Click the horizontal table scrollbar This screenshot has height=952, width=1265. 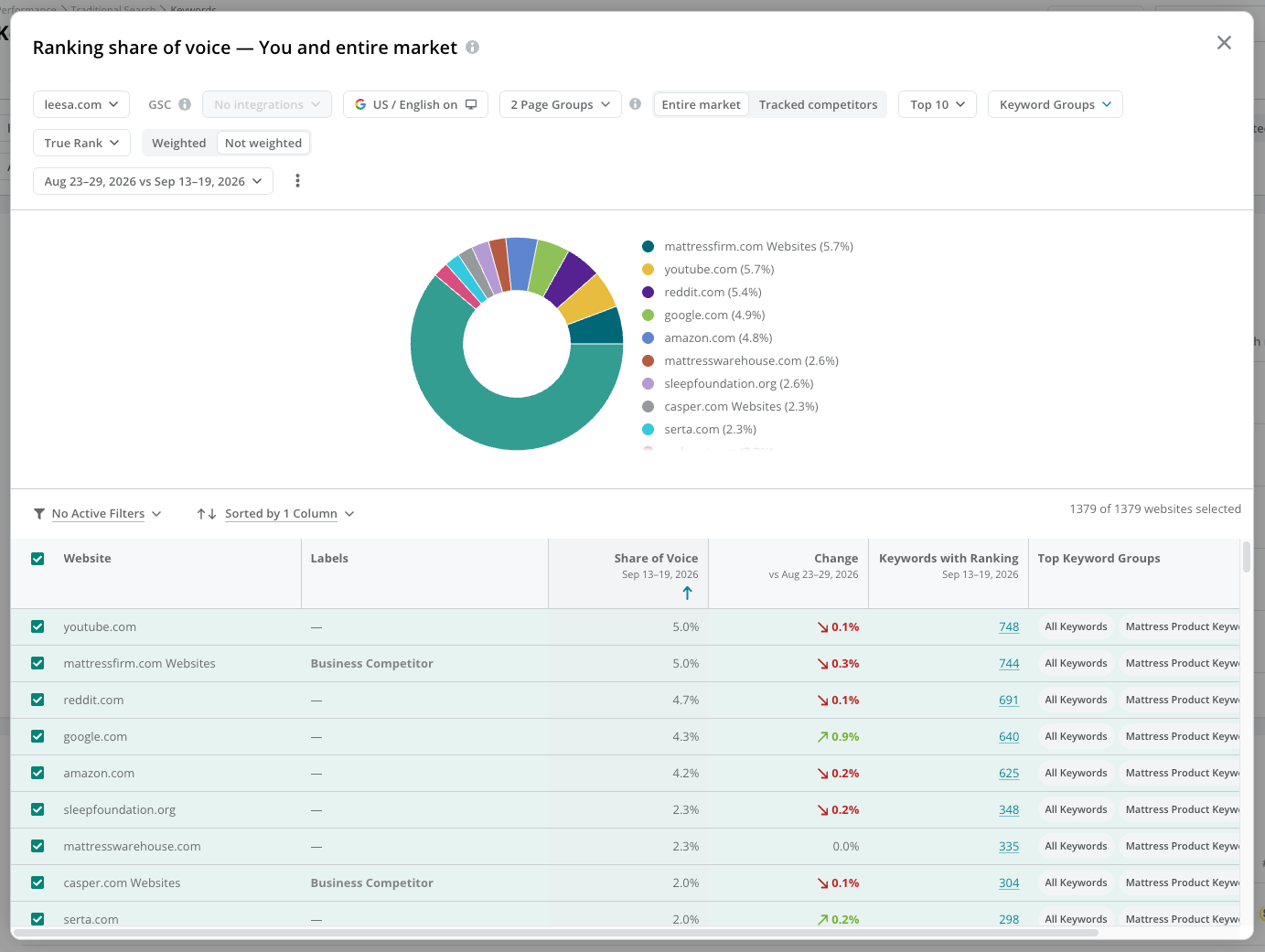555,933
